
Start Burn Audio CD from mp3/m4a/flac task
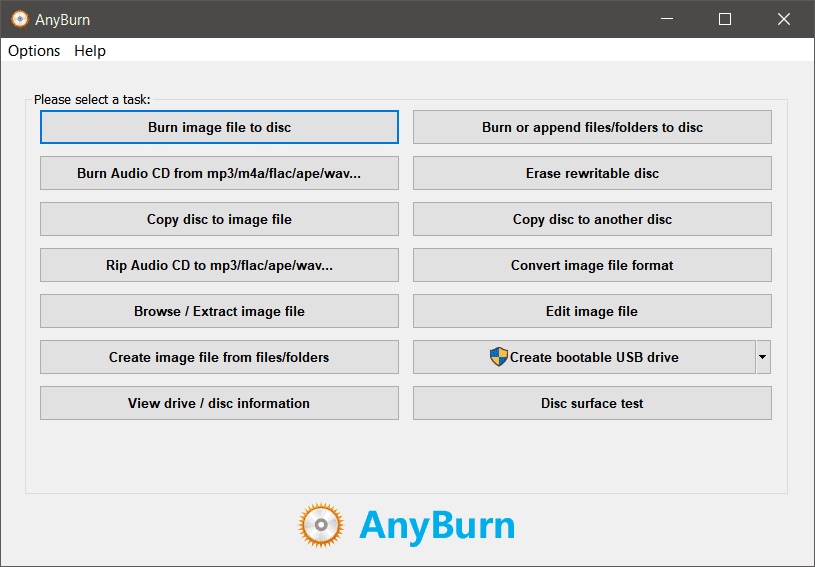[x=219, y=173]
